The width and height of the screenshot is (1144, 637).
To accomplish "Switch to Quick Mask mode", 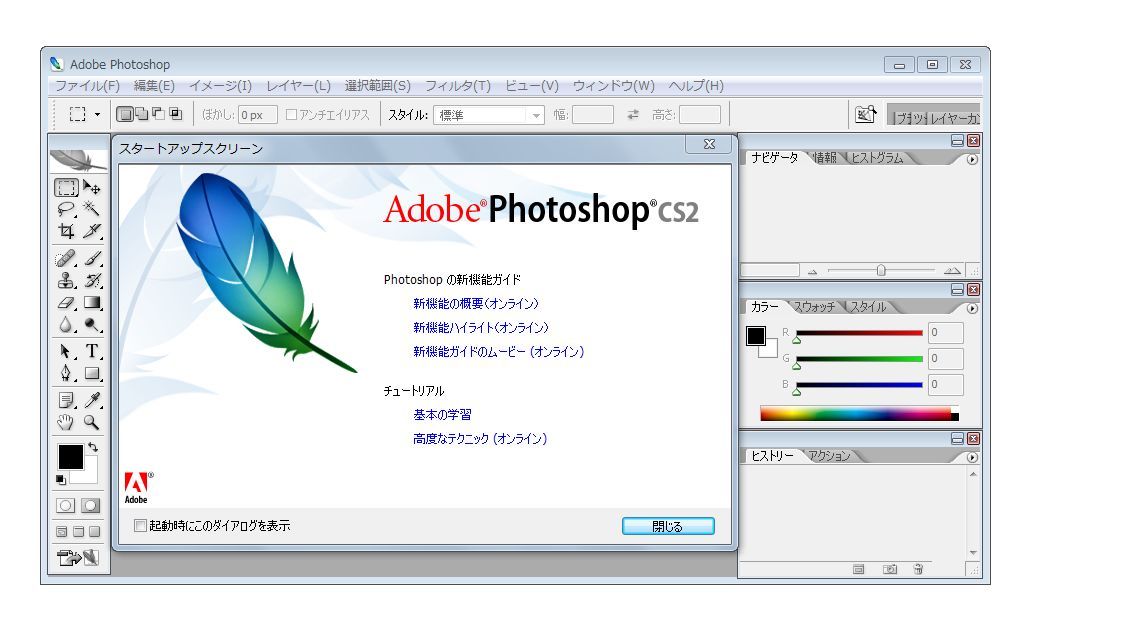I will 90,506.
